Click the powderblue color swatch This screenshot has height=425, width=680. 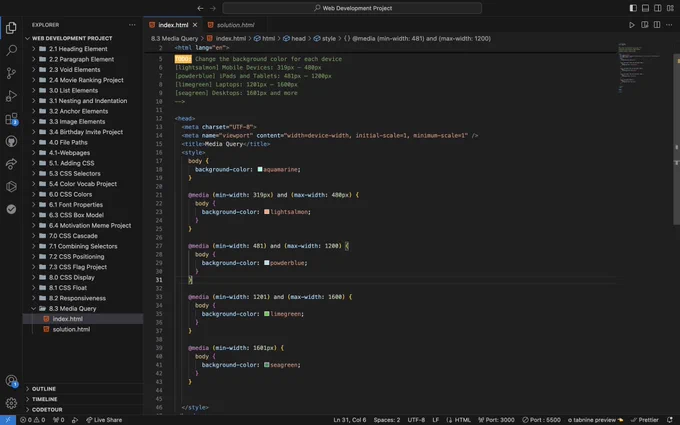tap(267, 263)
